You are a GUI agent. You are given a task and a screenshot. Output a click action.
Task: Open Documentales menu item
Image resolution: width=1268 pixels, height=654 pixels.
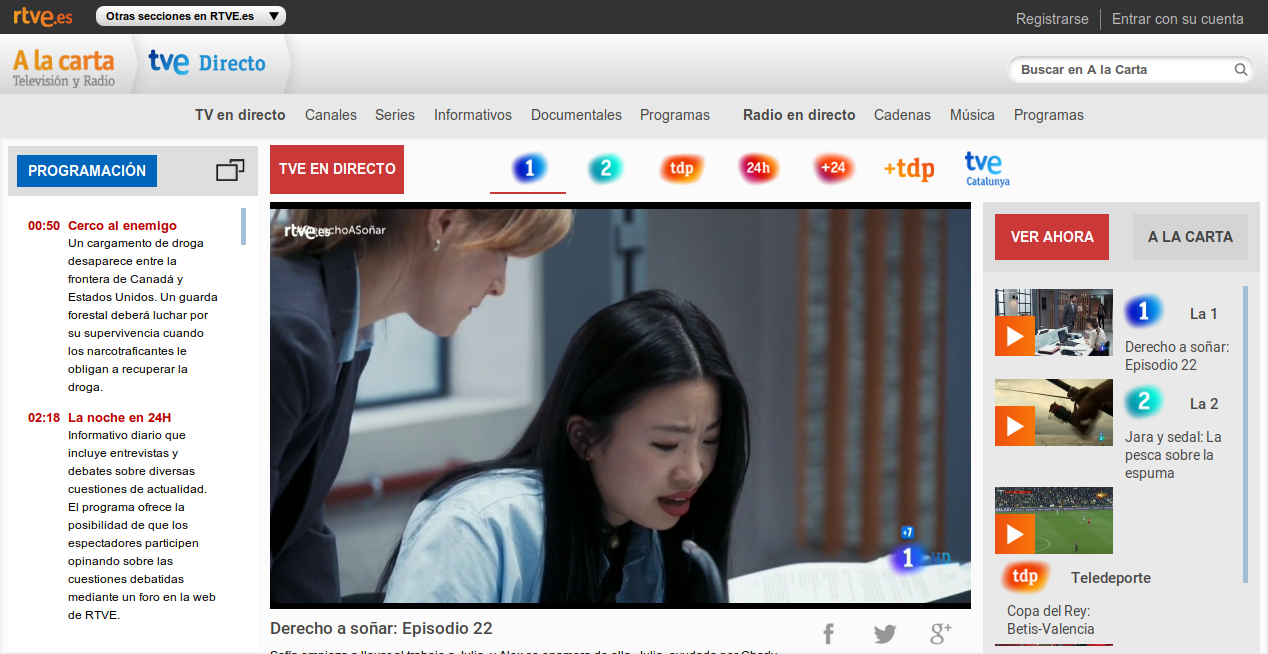click(x=576, y=115)
